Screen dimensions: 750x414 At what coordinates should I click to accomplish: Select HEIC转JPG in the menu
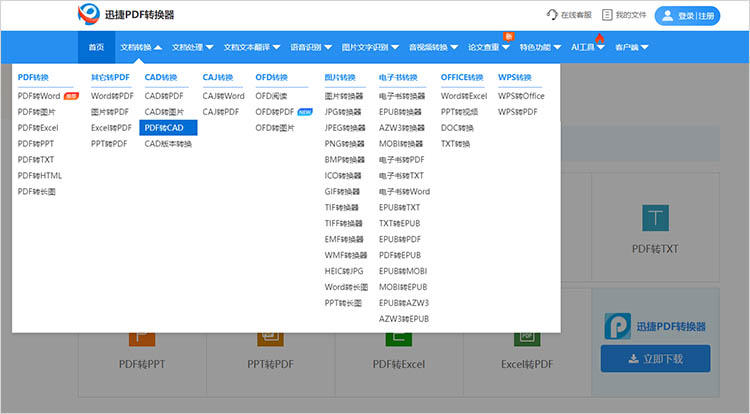point(343,271)
